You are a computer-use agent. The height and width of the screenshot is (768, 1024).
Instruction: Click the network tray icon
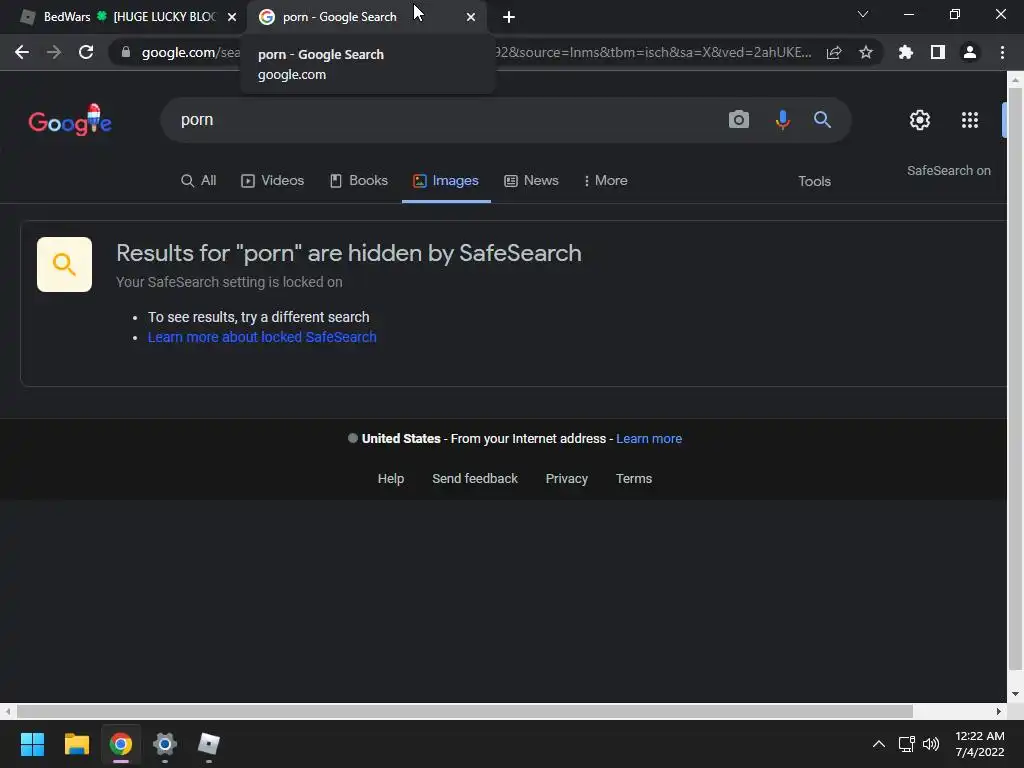[906, 744]
